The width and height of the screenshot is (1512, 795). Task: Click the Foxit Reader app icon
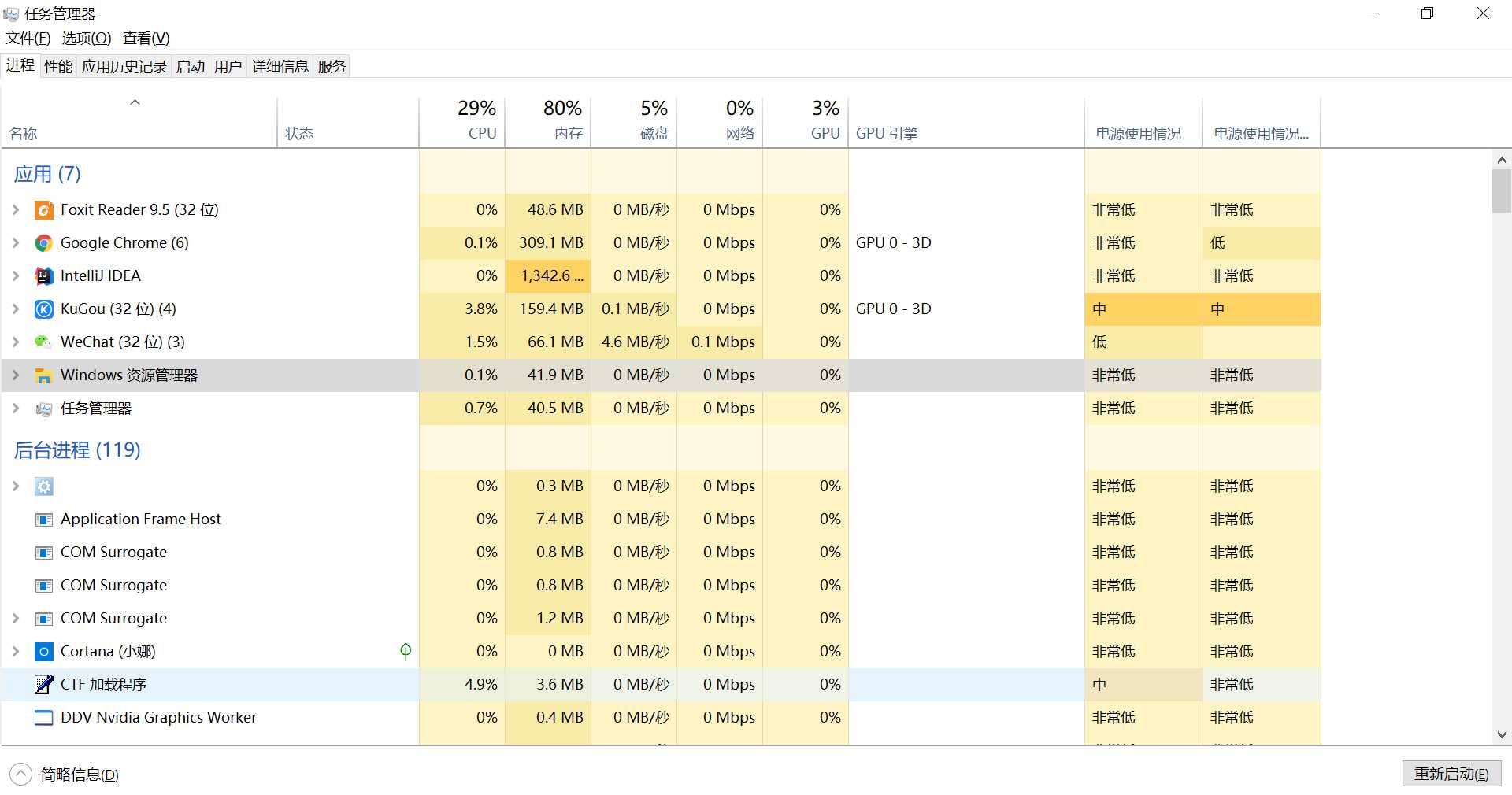[44, 210]
